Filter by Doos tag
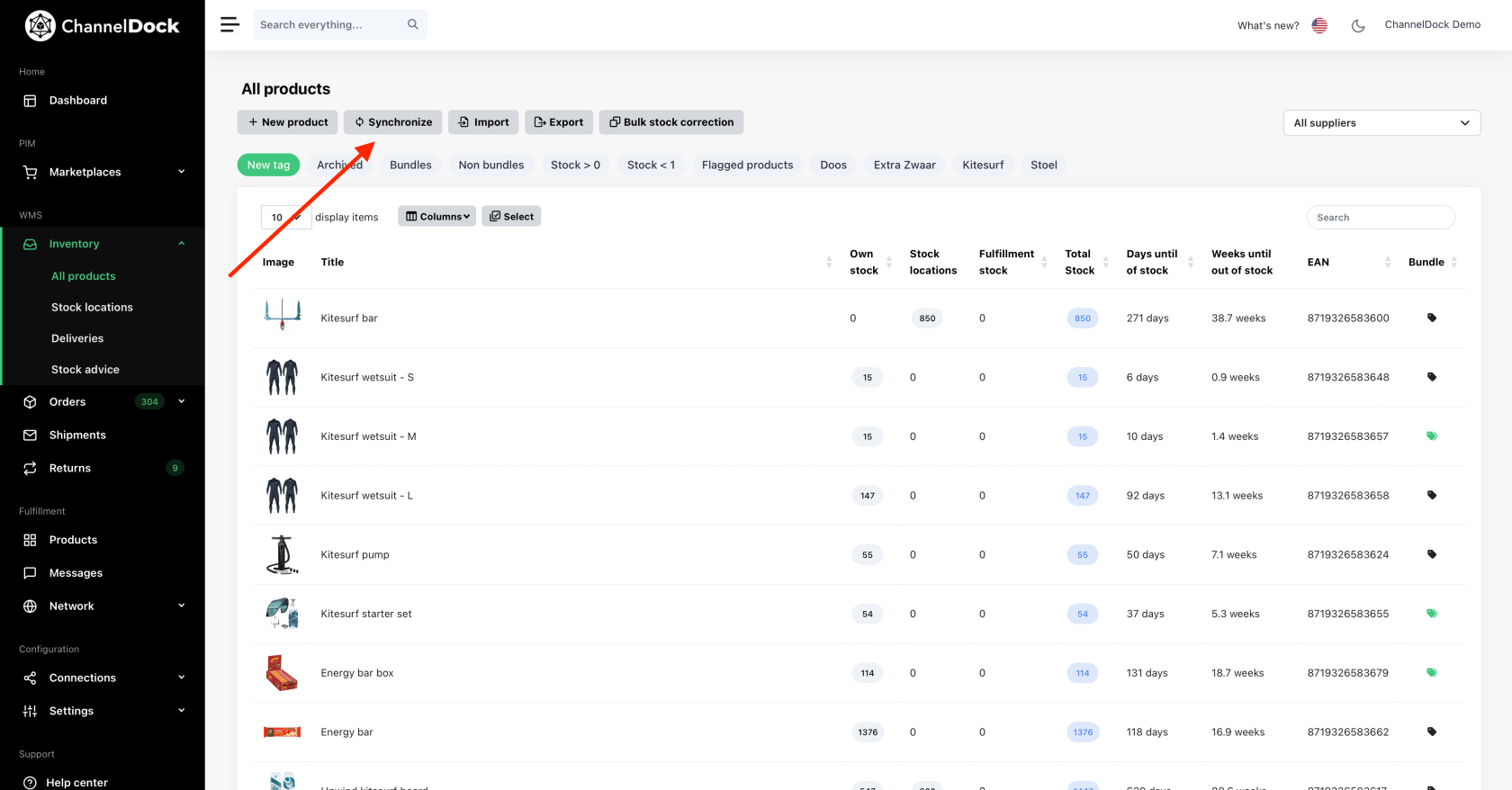Screen dimensions: 1512x790 click(833, 165)
